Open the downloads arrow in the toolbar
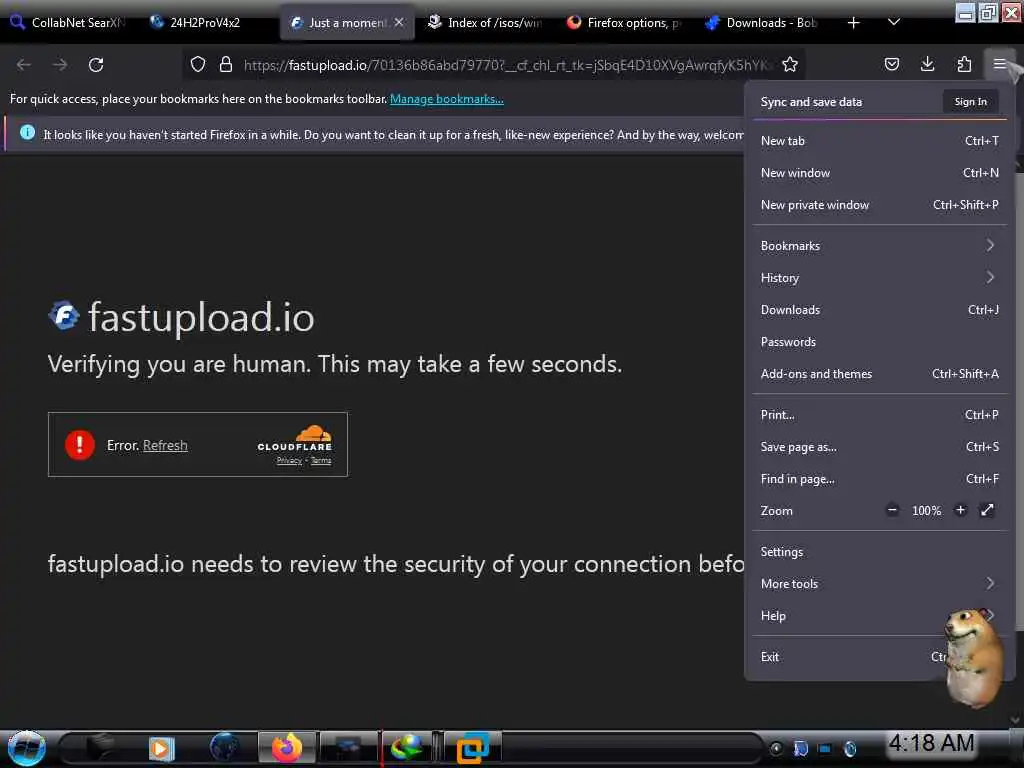The height and width of the screenshot is (768, 1024). pos(927,64)
